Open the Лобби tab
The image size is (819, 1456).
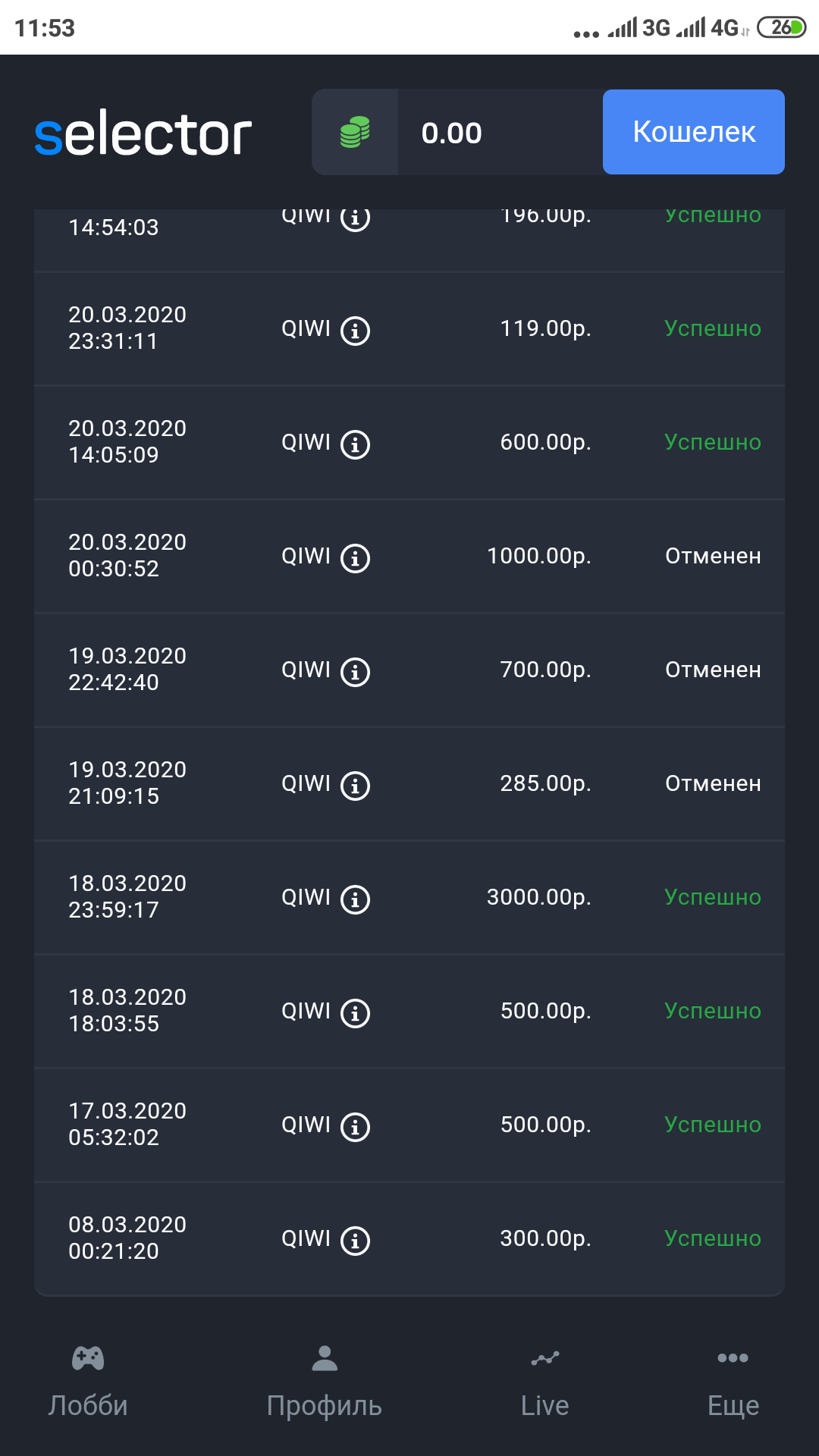tap(88, 1382)
